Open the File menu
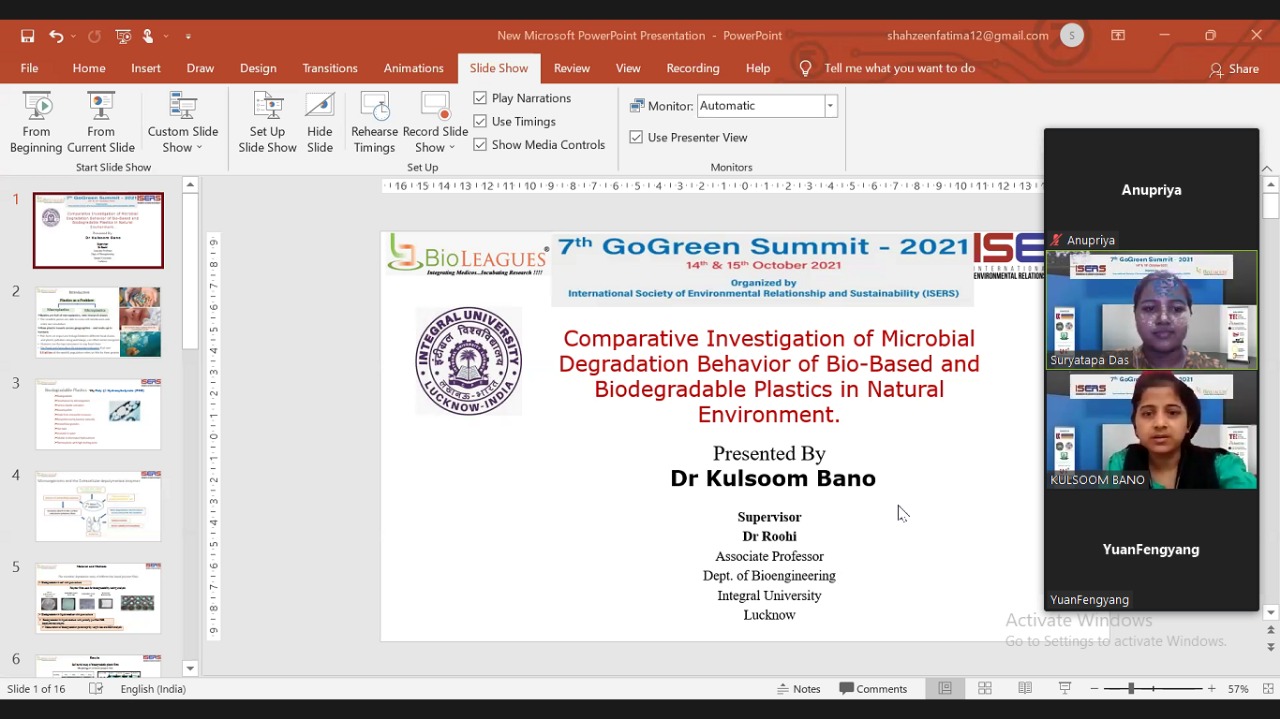This screenshot has width=1280, height=719. tap(29, 68)
